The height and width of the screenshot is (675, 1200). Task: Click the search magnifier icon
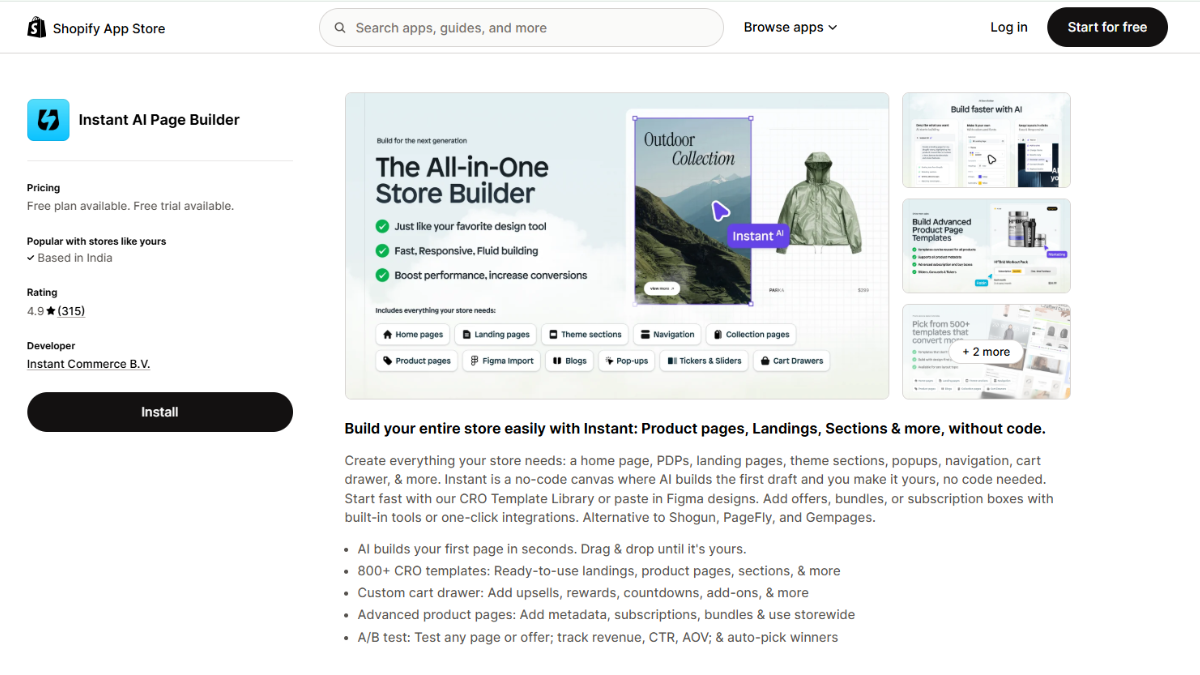(340, 28)
